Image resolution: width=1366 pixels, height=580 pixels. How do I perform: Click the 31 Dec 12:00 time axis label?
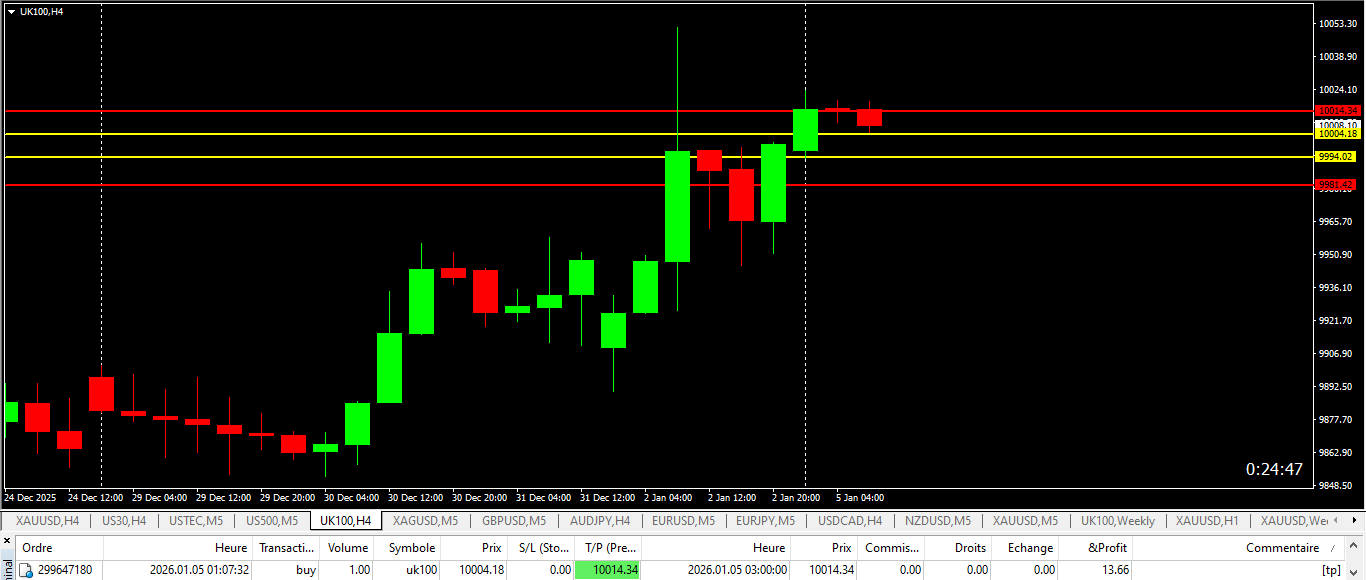coord(607,497)
